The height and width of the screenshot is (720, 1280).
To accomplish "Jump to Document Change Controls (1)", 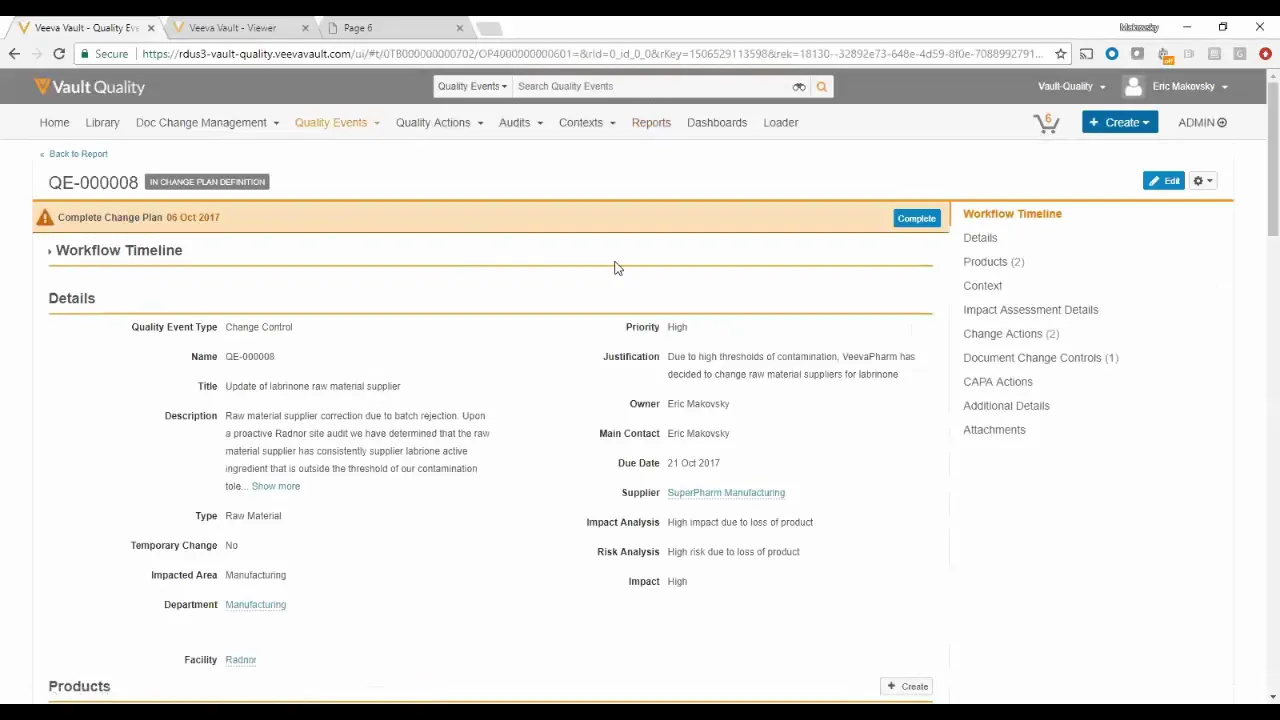I will tap(1040, 358).
